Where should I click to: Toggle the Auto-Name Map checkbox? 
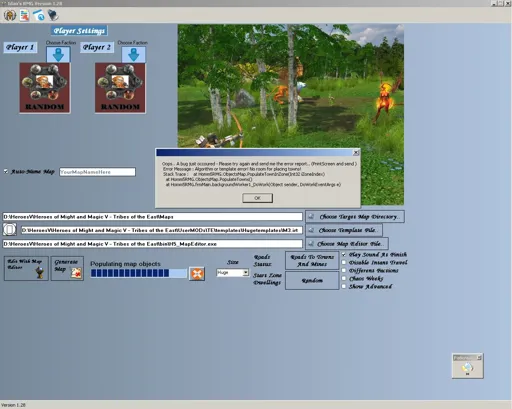coord(6,171)
